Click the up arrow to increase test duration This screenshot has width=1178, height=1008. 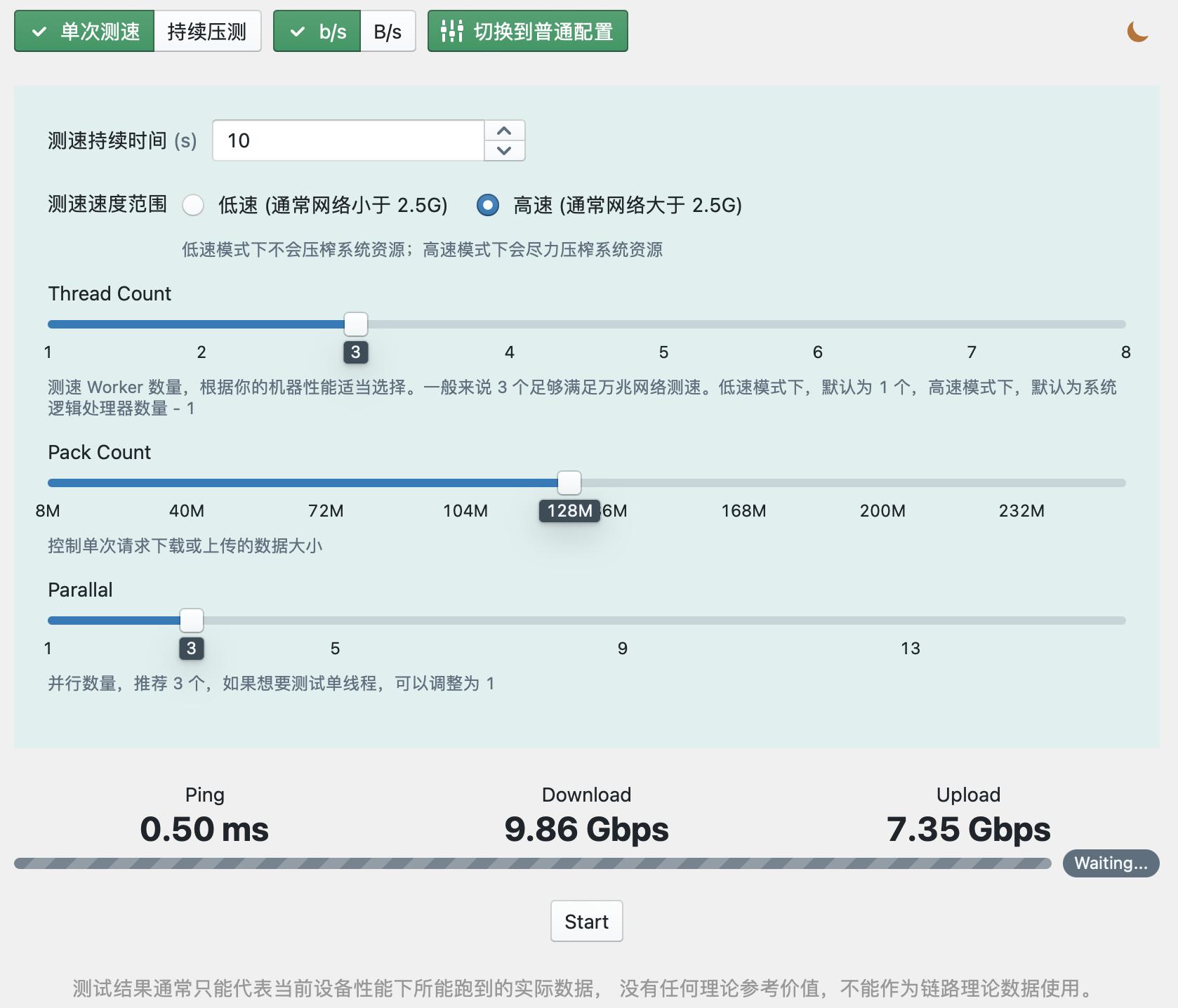coord(504,130)
